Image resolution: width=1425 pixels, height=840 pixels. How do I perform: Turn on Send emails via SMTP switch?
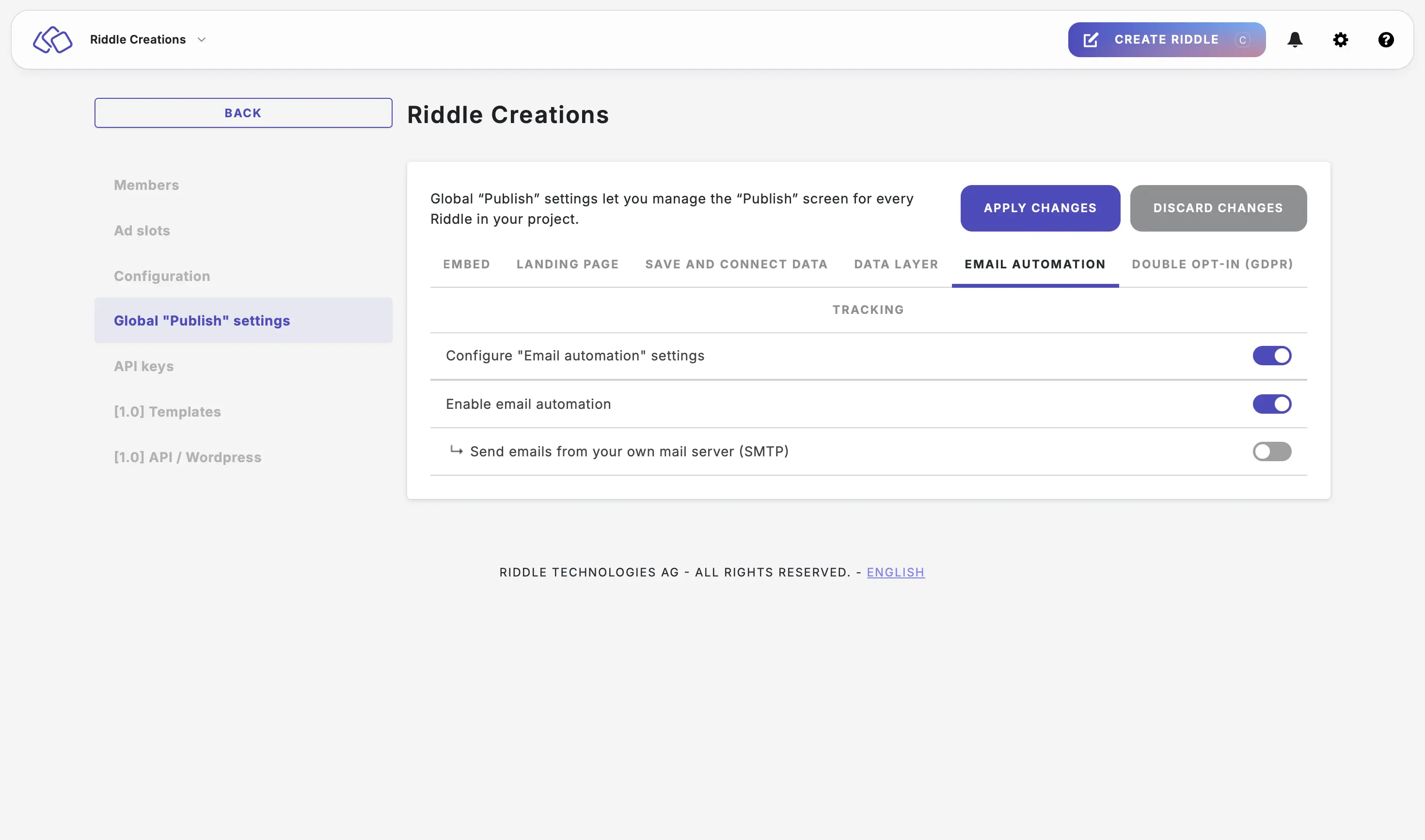coord(1271,451)
